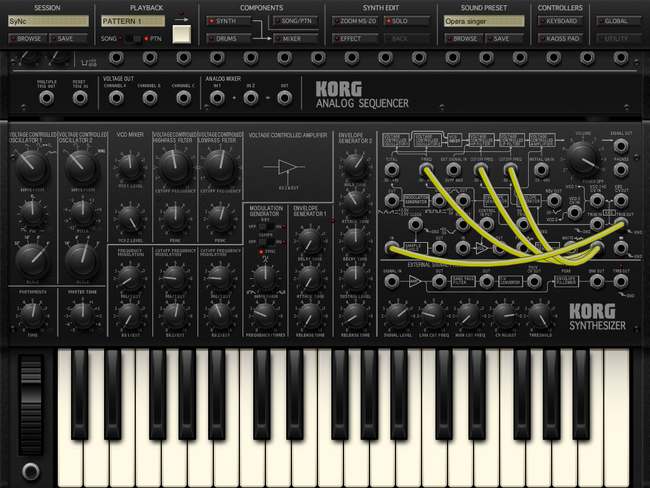Image resolution: width=650 pixels, height=488 pixels.
Task: Click sequencer CHANNEL C voltage out jack
Action: (183, 98)
